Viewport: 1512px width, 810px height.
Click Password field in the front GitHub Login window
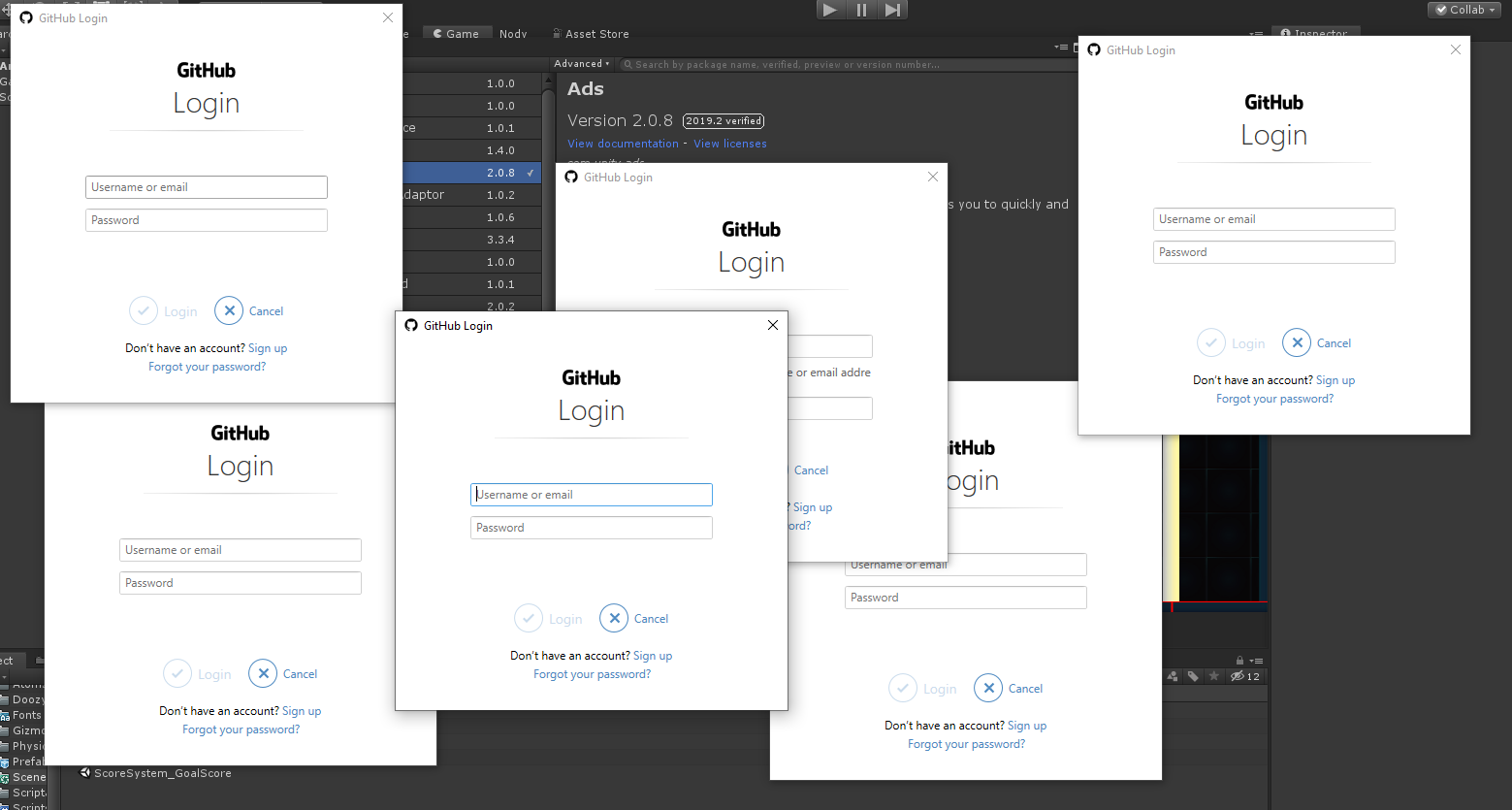pyautogui.click(x=592, y=528)
